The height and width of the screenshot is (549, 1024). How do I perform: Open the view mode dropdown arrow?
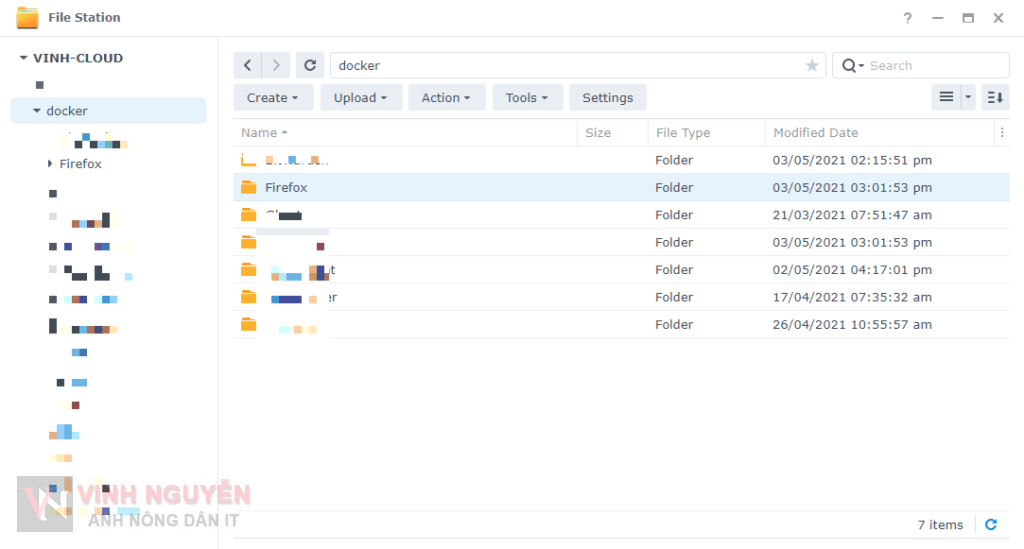point(968,97)
